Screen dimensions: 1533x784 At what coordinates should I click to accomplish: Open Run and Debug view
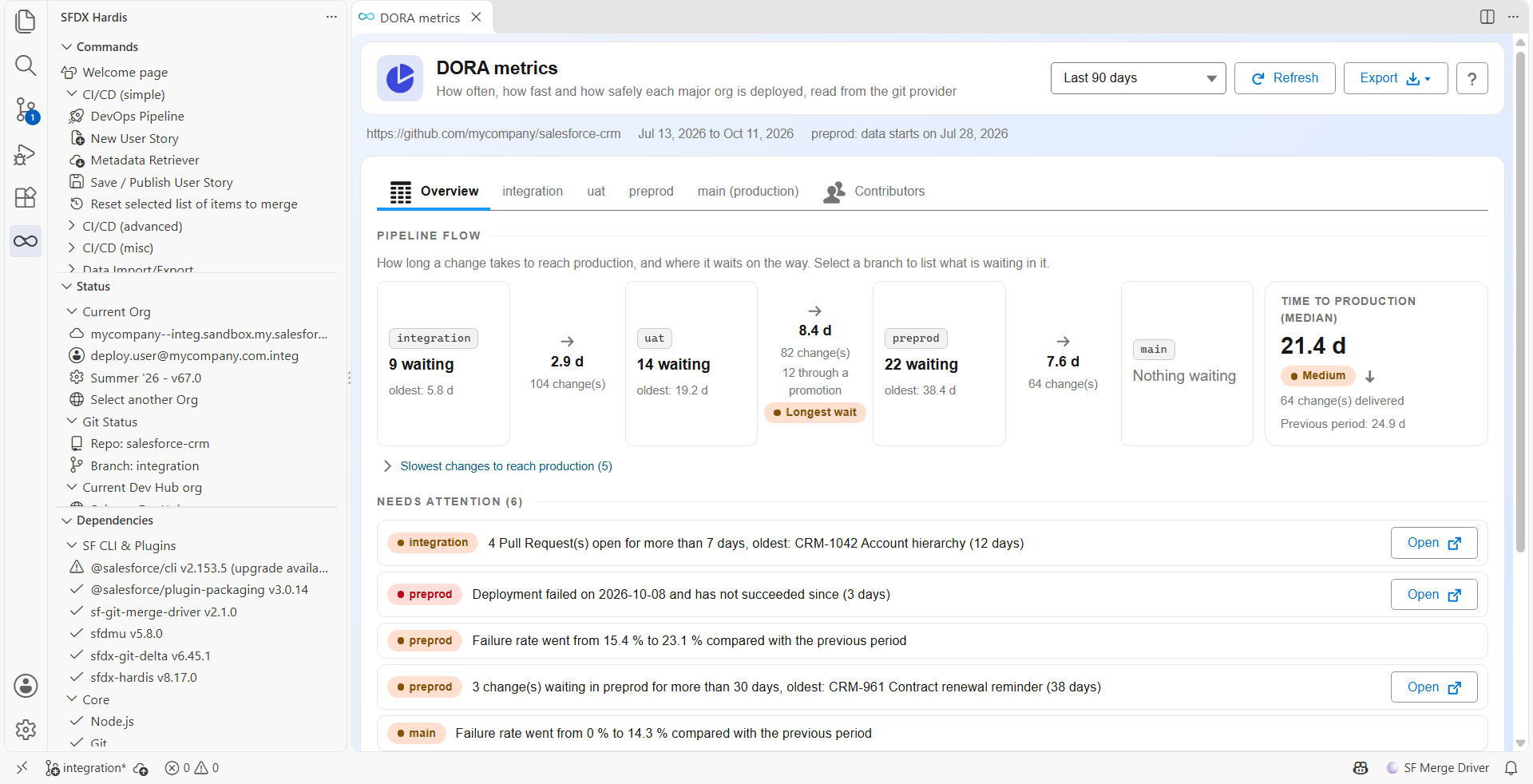click(x=26, y=154)
